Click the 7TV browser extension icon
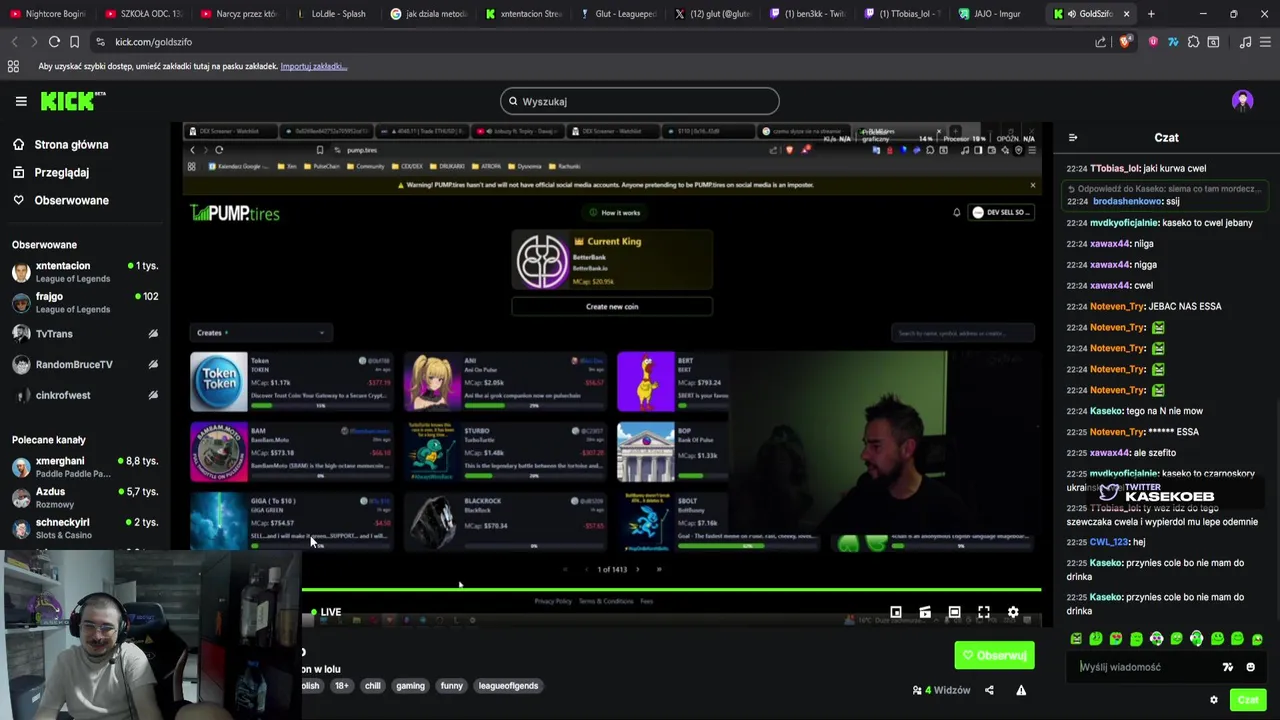This screenshot has width=1280, height=720. (x=1173, y=42)
